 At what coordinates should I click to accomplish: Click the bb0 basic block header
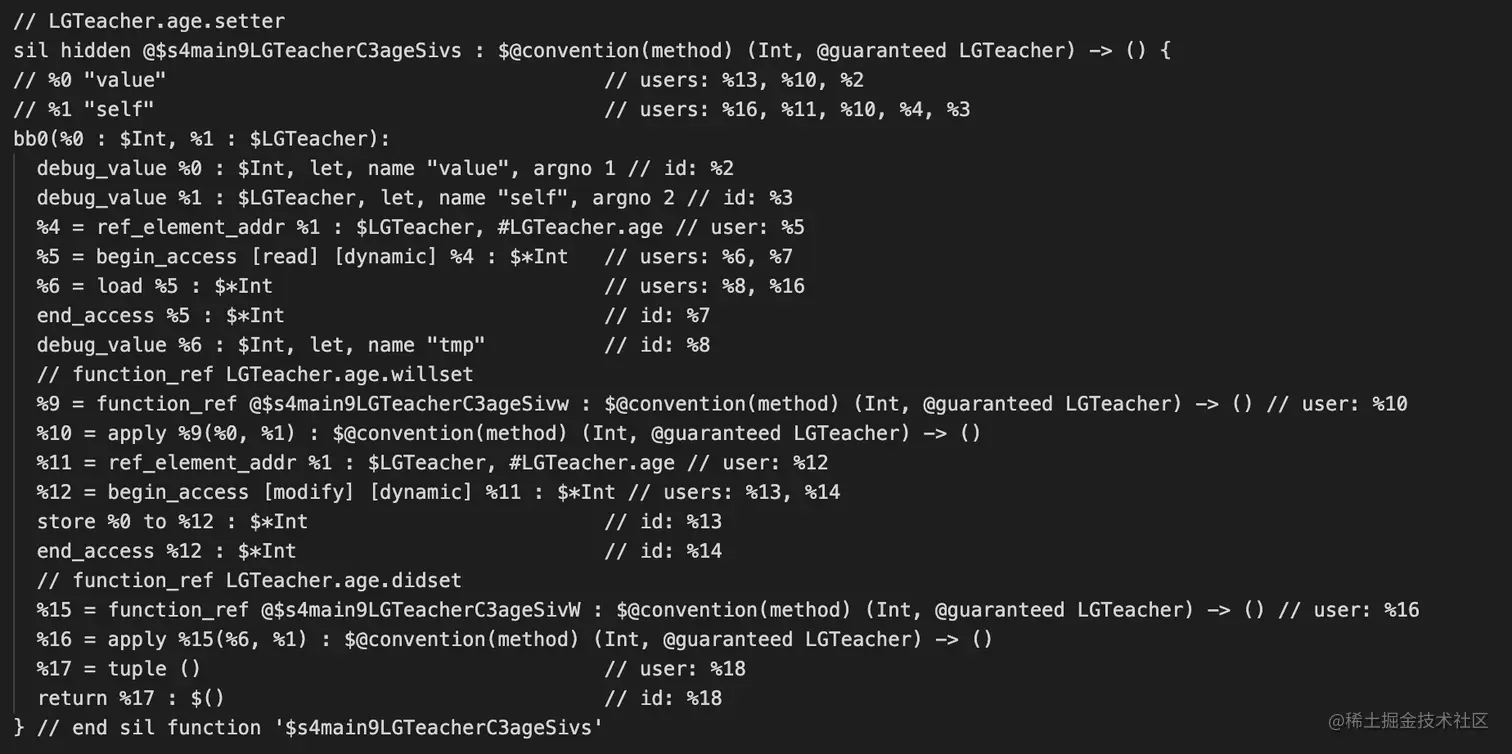pos(202,138)
